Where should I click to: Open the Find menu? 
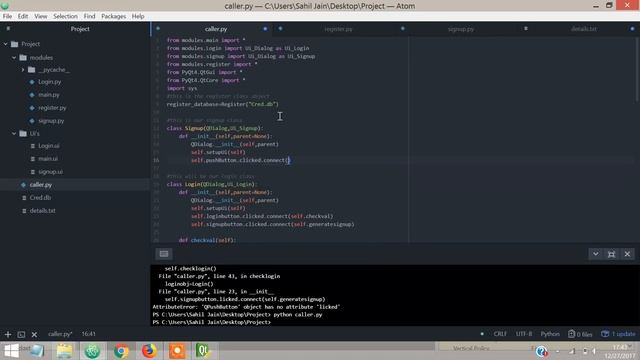tap(89, 16)
